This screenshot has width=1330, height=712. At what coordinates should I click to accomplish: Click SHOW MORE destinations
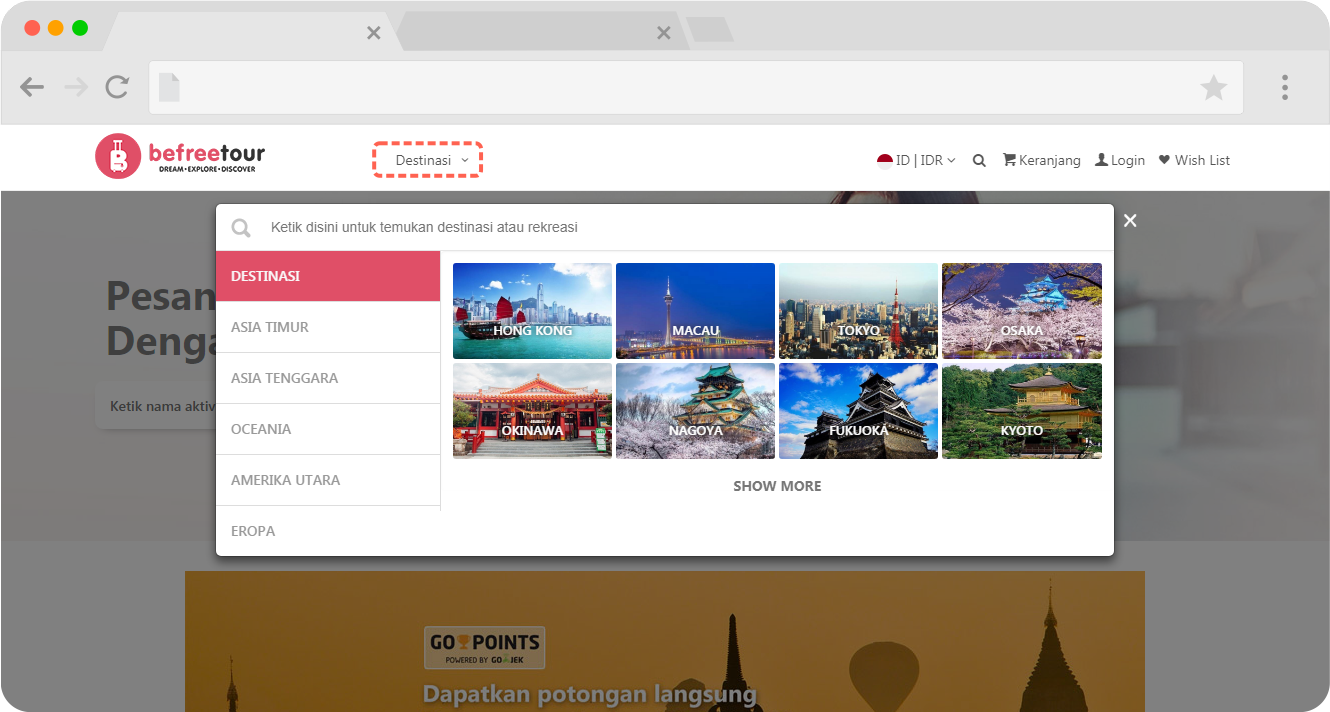[x=777, y=486]
